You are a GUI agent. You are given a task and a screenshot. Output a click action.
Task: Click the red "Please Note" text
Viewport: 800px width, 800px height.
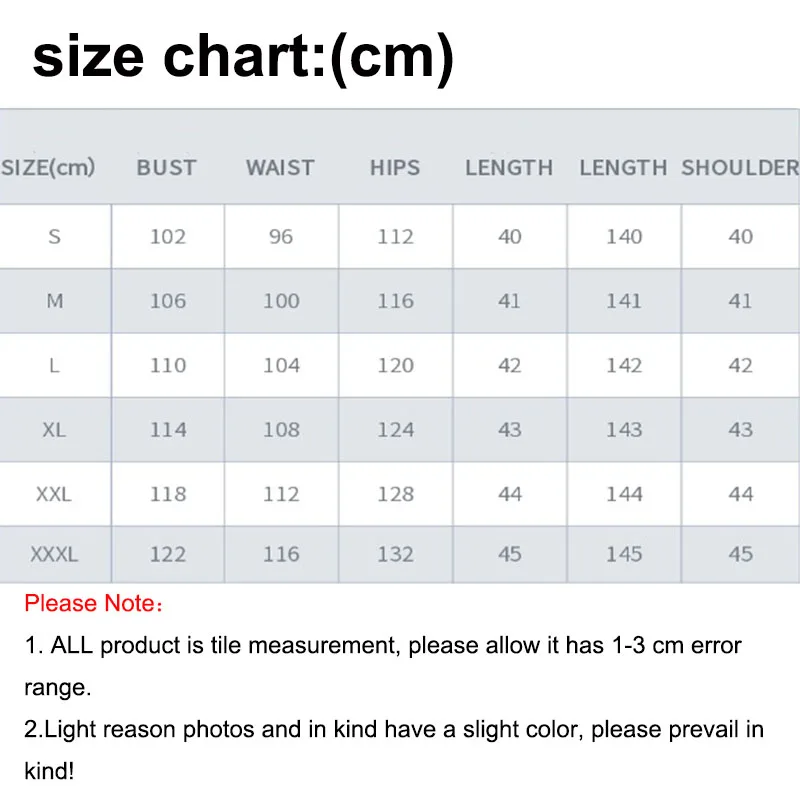click(92, 604)
